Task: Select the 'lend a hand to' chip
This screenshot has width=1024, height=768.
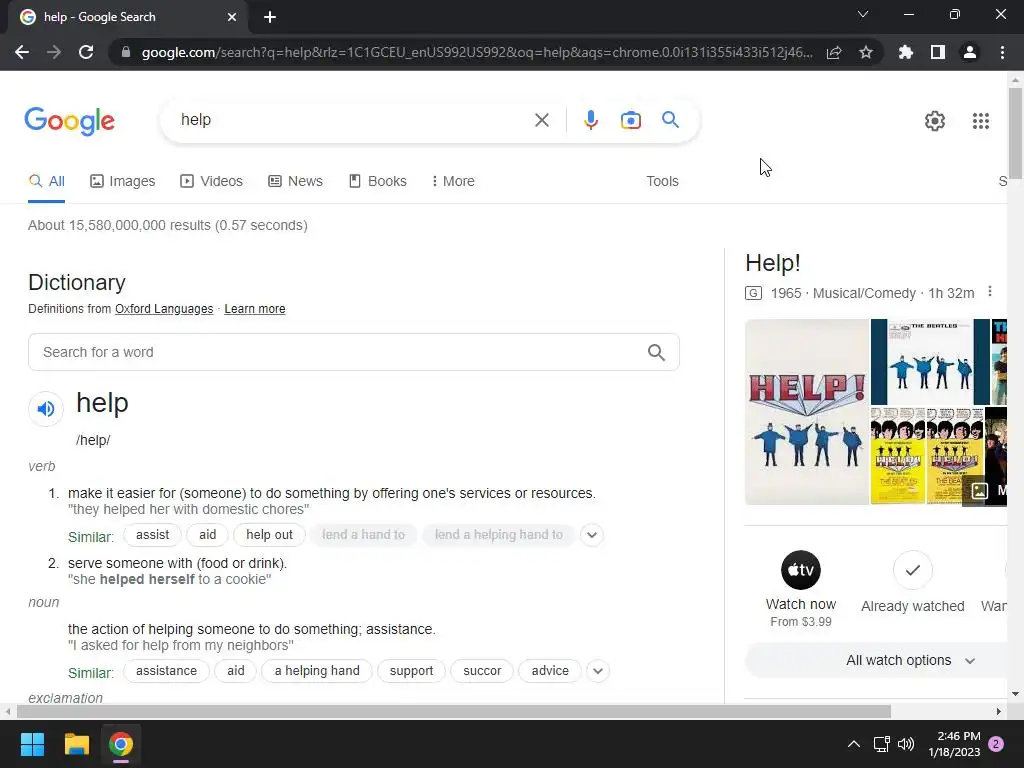Action: 363,535
